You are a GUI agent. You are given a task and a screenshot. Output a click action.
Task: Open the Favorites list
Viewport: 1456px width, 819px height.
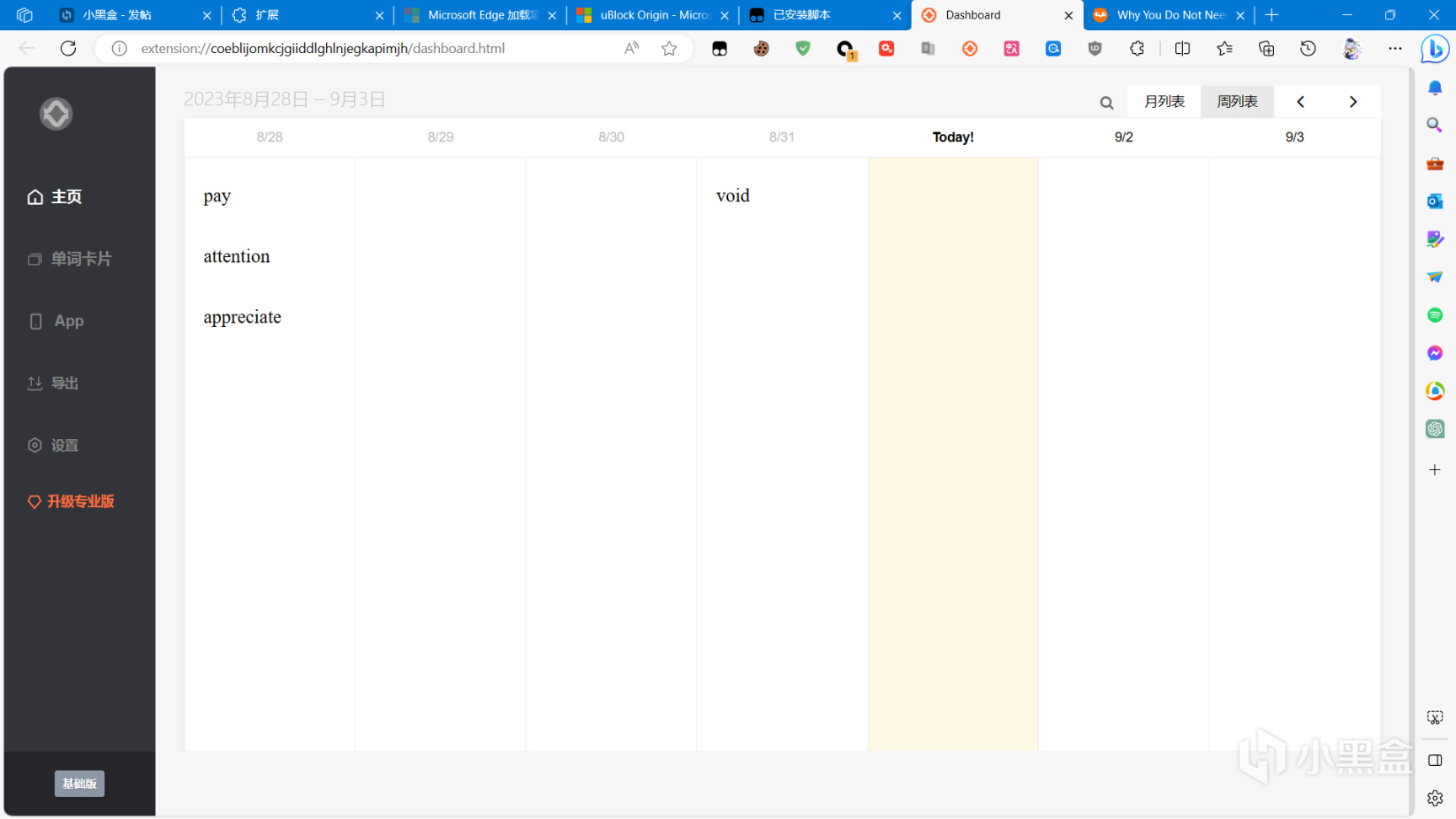point(1224,49)
